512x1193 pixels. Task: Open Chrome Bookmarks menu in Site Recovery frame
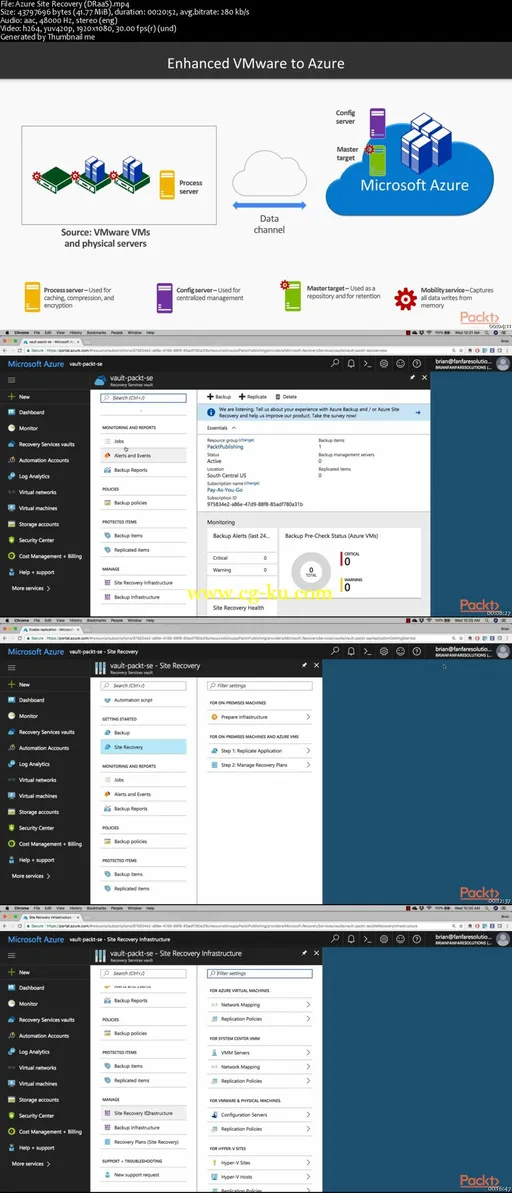[97, 620]
